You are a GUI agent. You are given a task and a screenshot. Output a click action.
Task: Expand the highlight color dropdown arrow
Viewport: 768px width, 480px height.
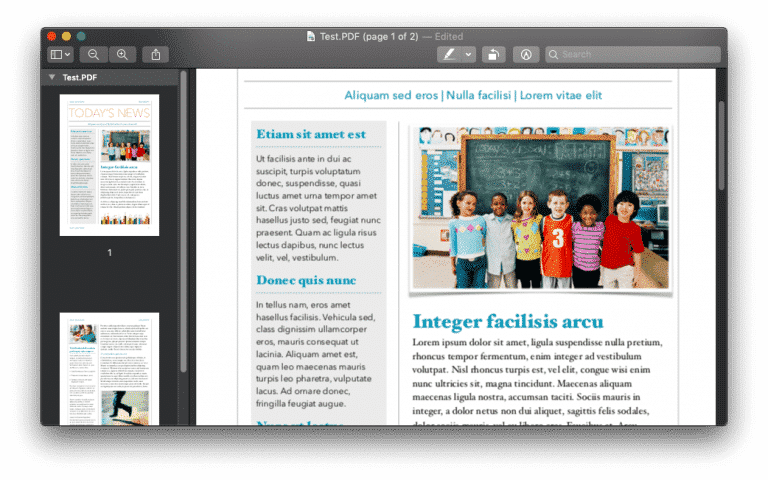(x=468, y=54)
